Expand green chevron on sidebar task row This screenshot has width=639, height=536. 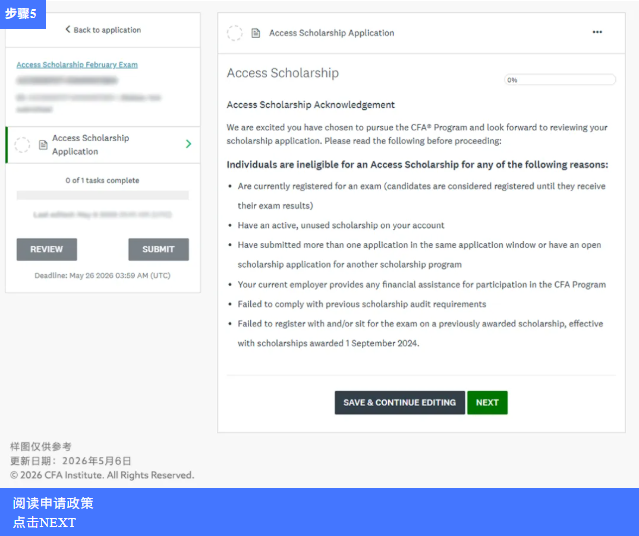[188, 144]
